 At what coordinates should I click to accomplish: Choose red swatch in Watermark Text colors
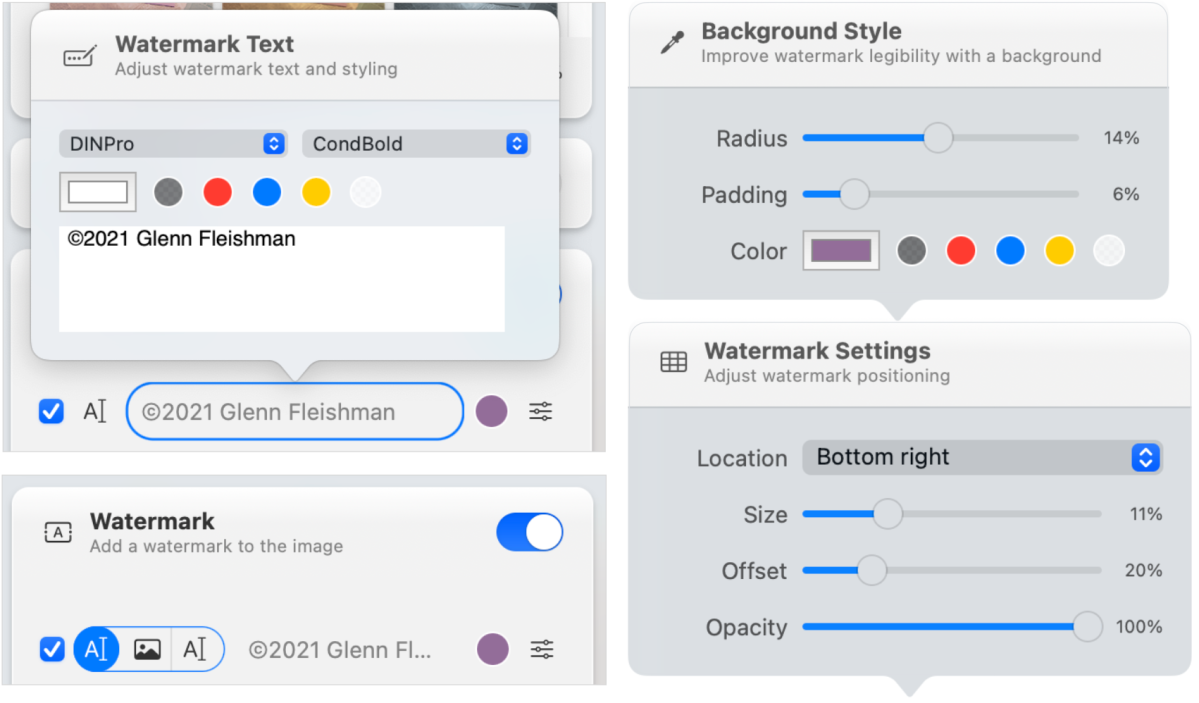coord(218,192)
